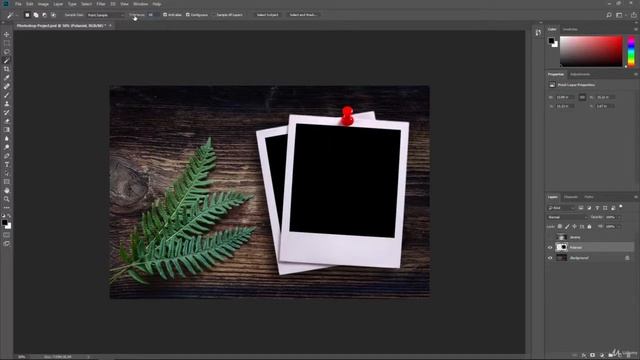
Task: Open Sample Size dropdown
Action: point(105,15)
